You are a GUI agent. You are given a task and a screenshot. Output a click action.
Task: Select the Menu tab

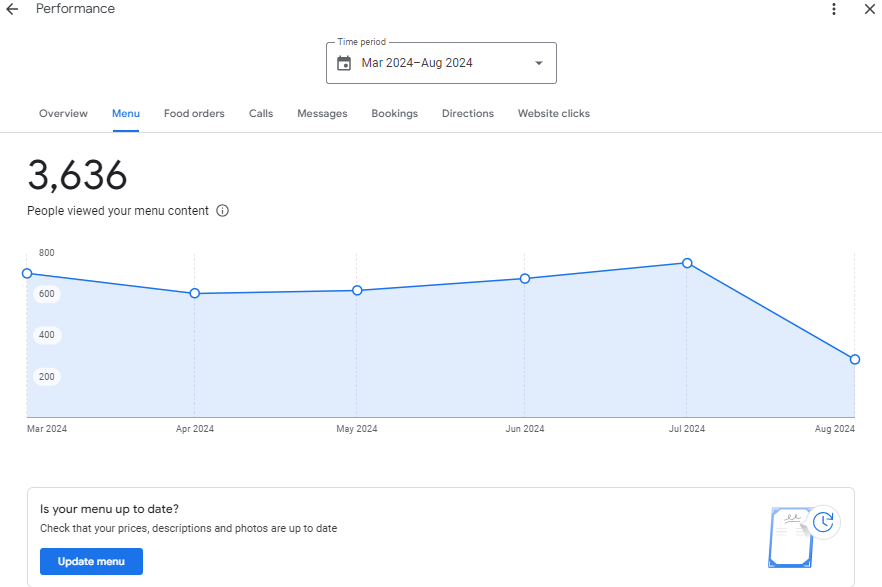[126, 114]
